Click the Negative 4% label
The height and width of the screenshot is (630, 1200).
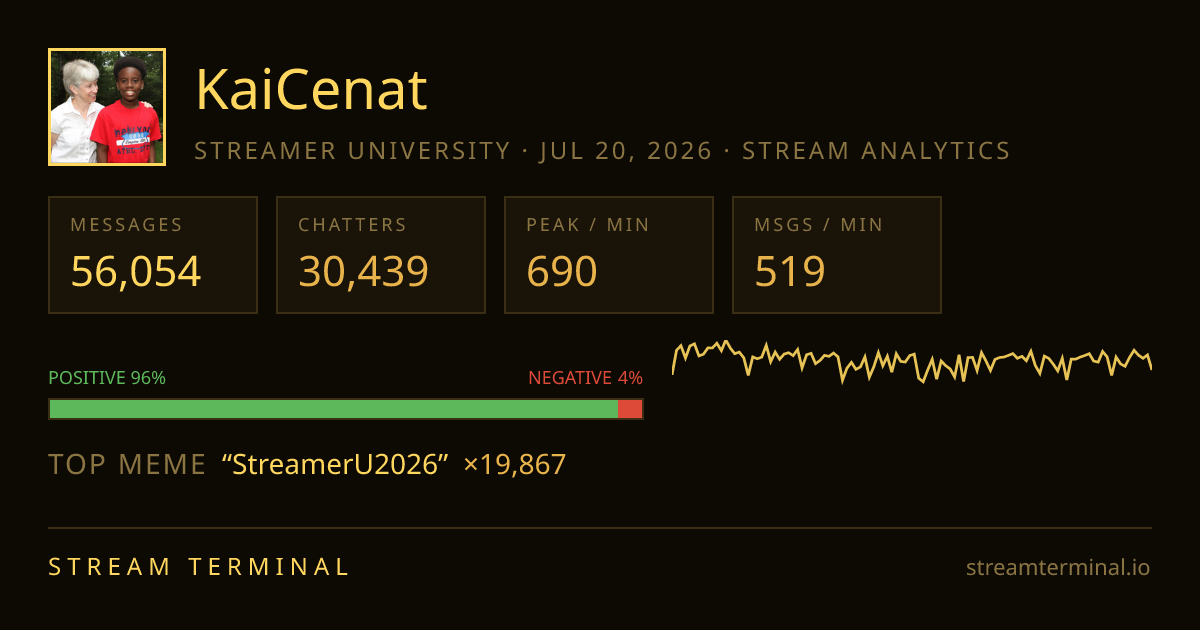coord(585,378)
